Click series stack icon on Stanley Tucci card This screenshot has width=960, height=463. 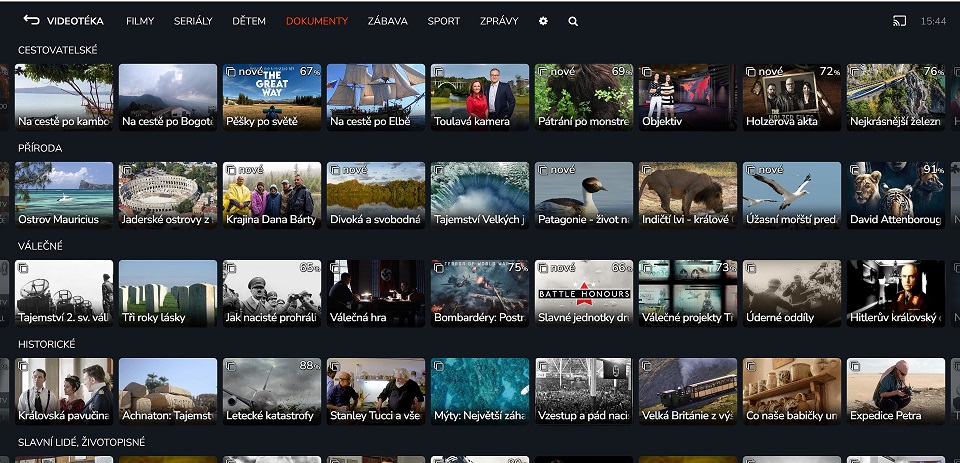pyautogui.click(x=335, y=366)
